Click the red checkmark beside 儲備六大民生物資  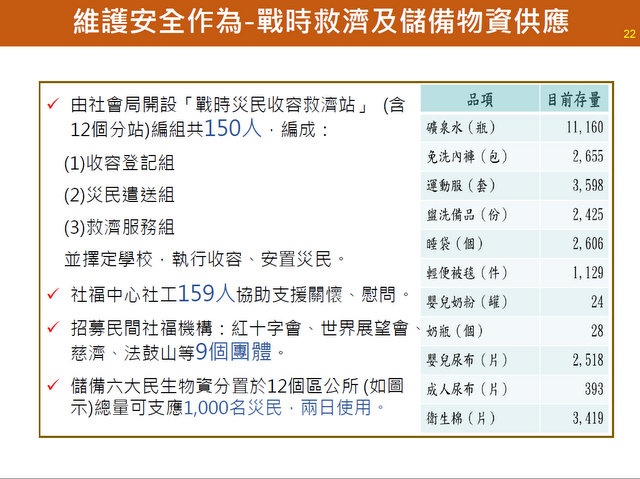pyautogui.click(x=53, y=384)
